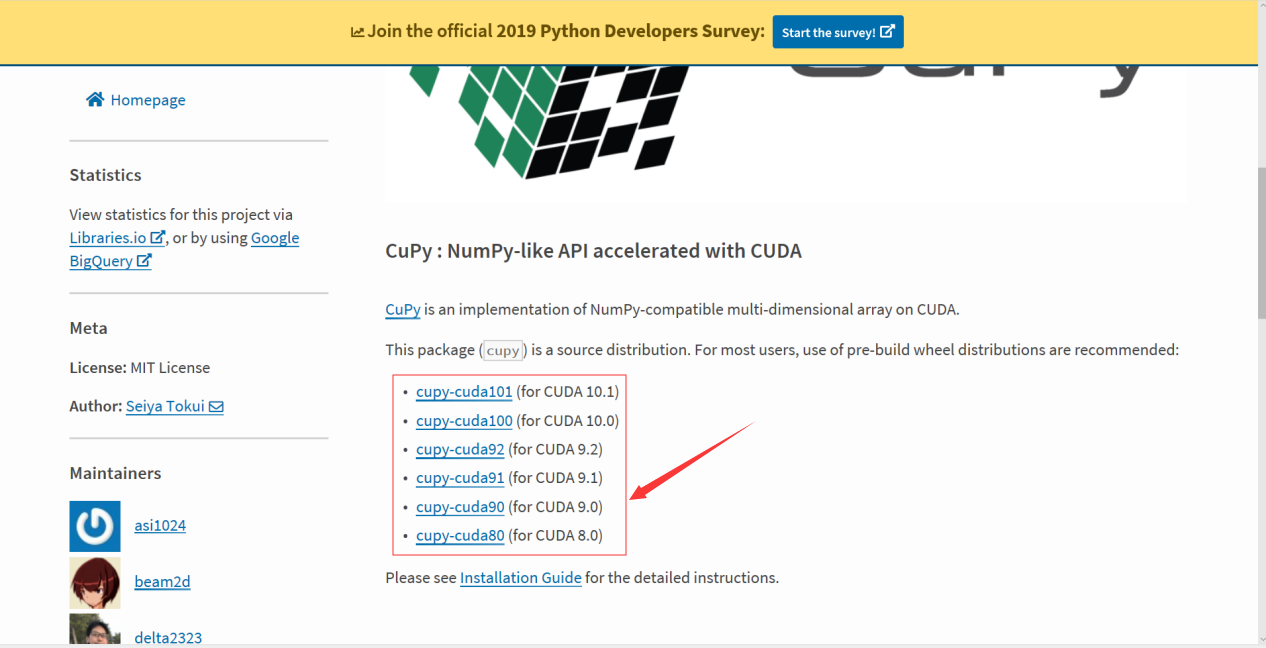Click the home icon next to Homepage
Viewport: 1266px width, 648px height.
pyautogui.click(x=95, y=99)
